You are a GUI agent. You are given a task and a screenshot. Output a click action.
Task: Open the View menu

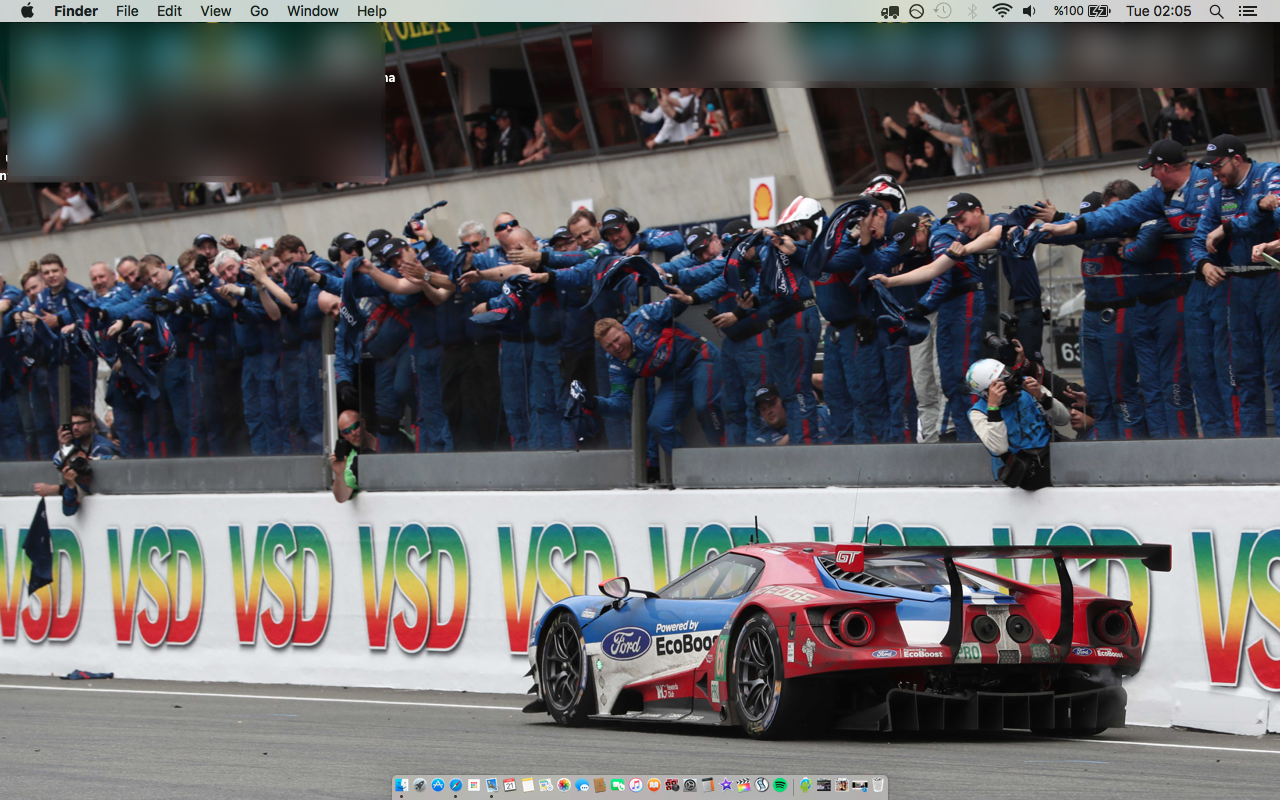[x=216, y=11]
